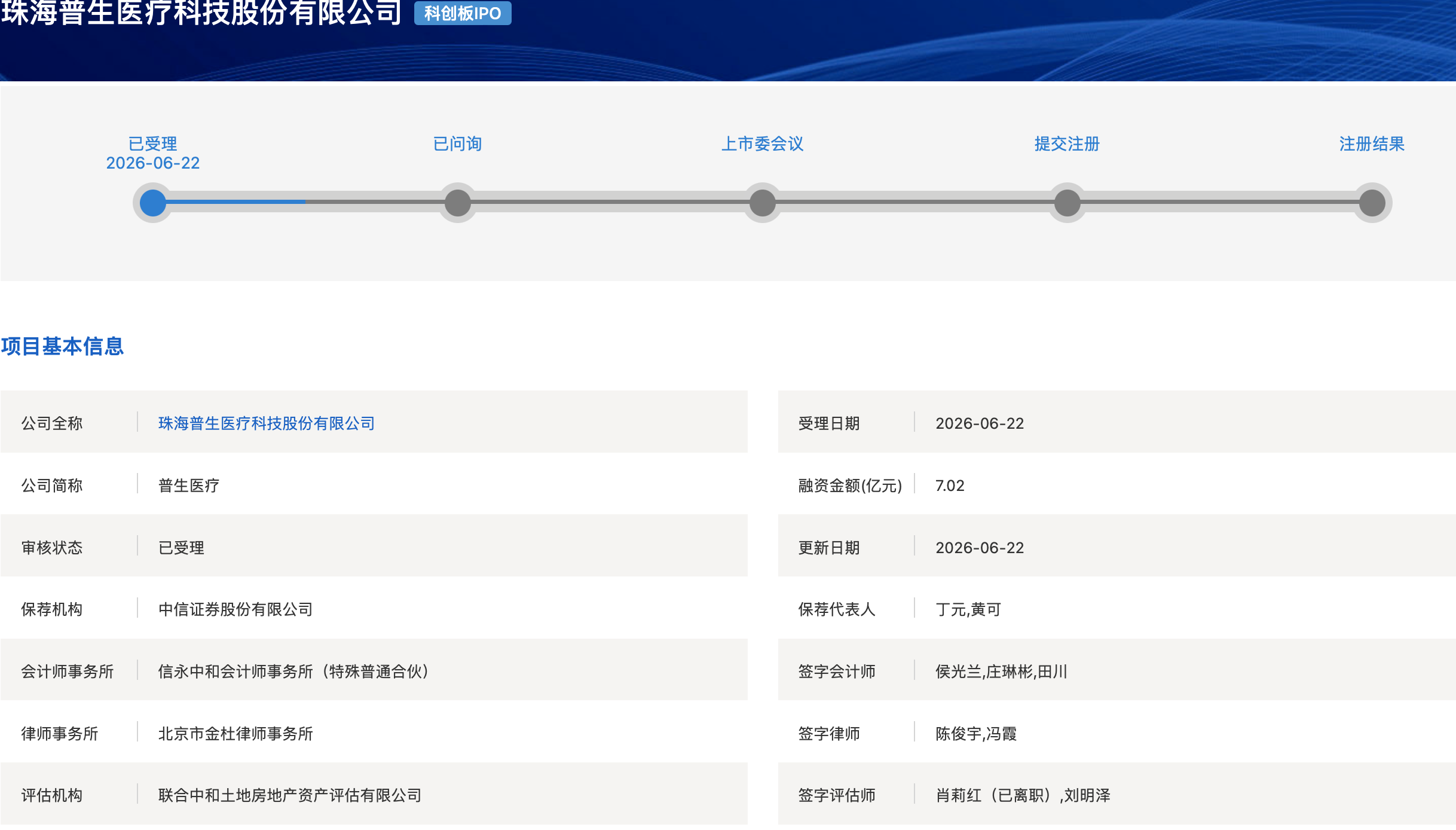This screenshot has width=1456, height=830.
Task: Open the 珠海普生医疗科技股份有限公司 company link
Action: pyautogui.click(x=267, y=423)
